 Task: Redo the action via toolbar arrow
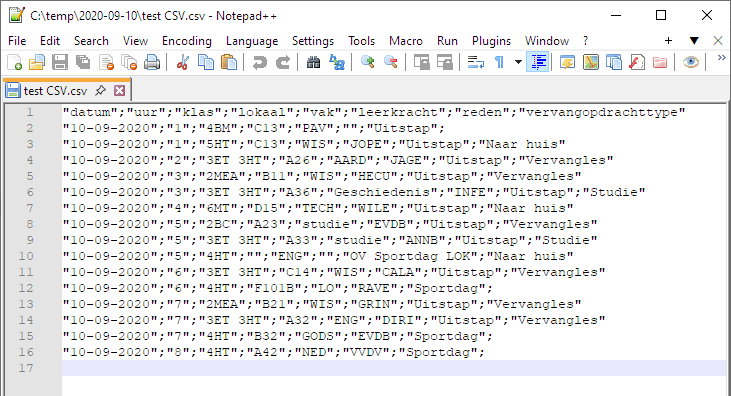[283, 62]
